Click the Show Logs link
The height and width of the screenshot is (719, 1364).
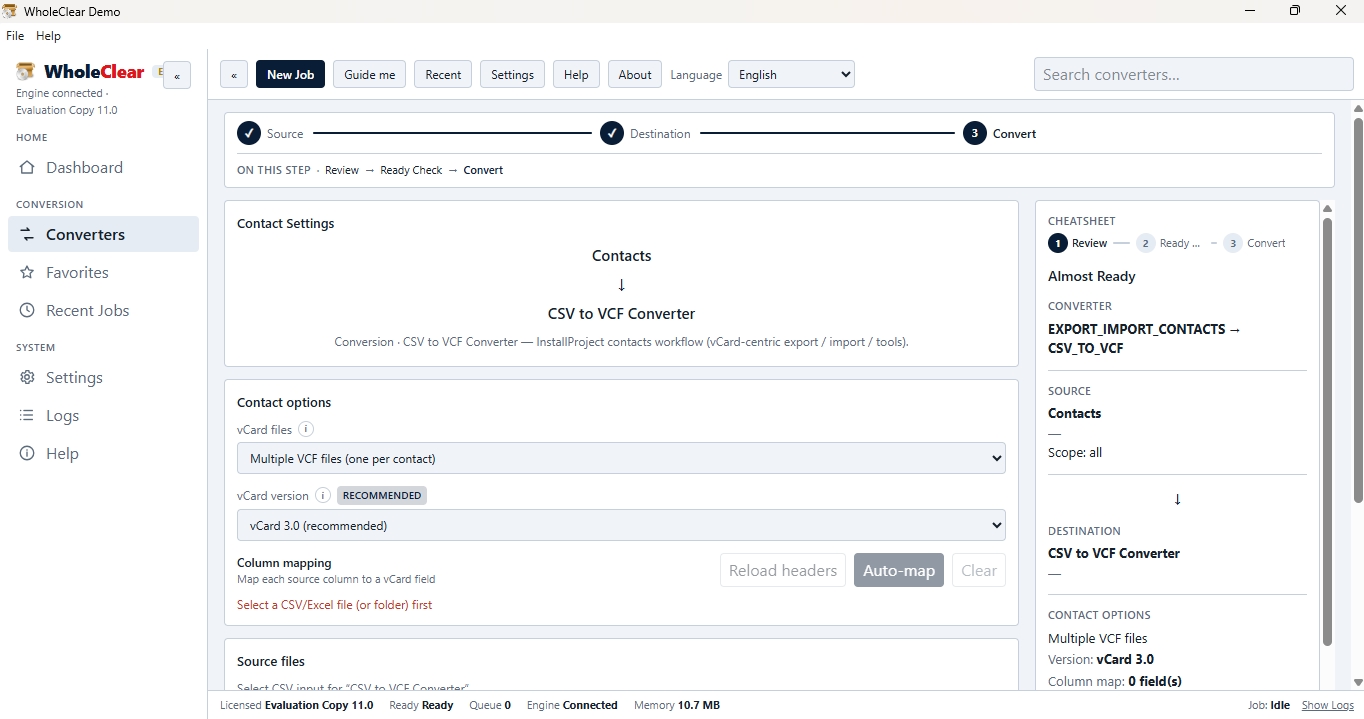(x=1328, y=705)
